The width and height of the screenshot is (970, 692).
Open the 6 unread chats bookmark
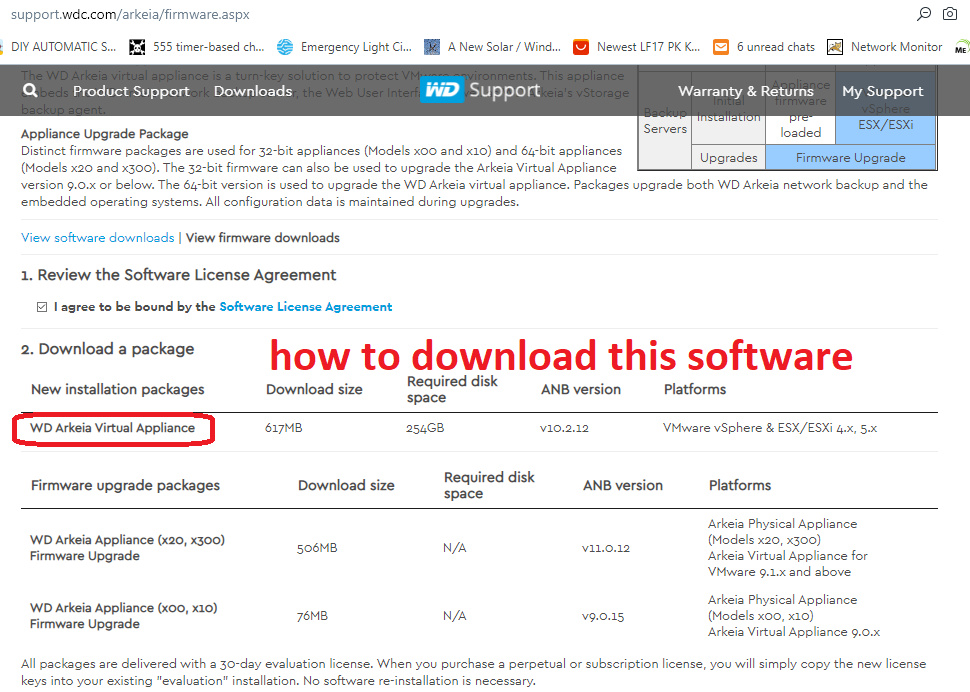764,47
